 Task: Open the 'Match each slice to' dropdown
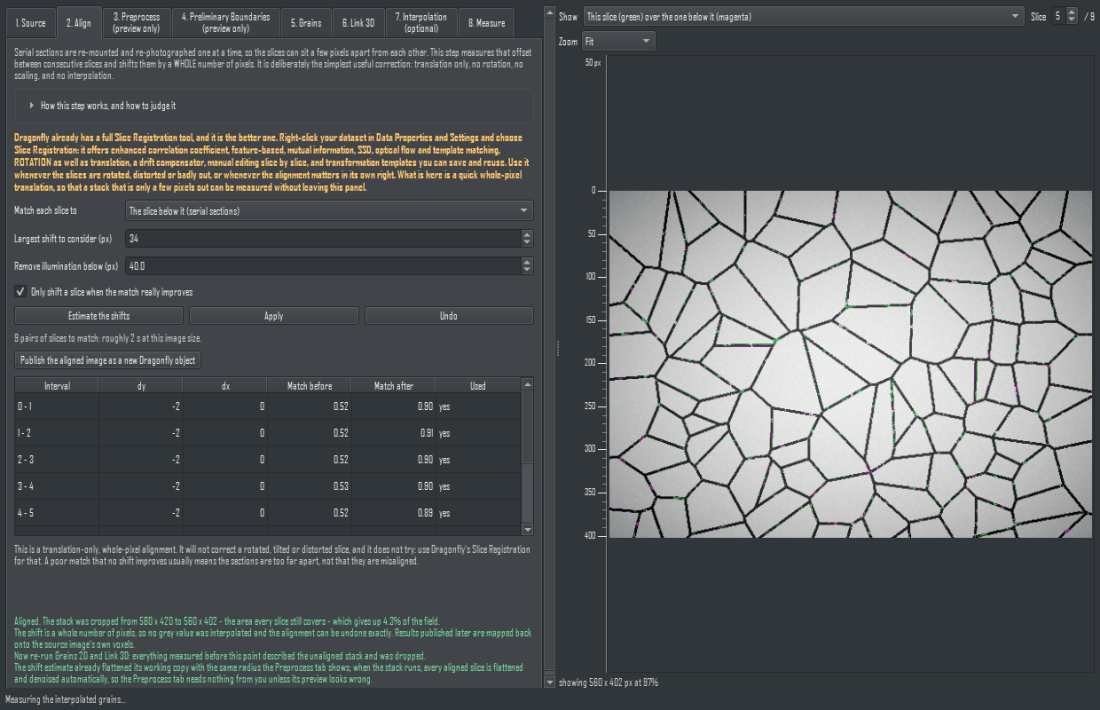pos(329,210)
